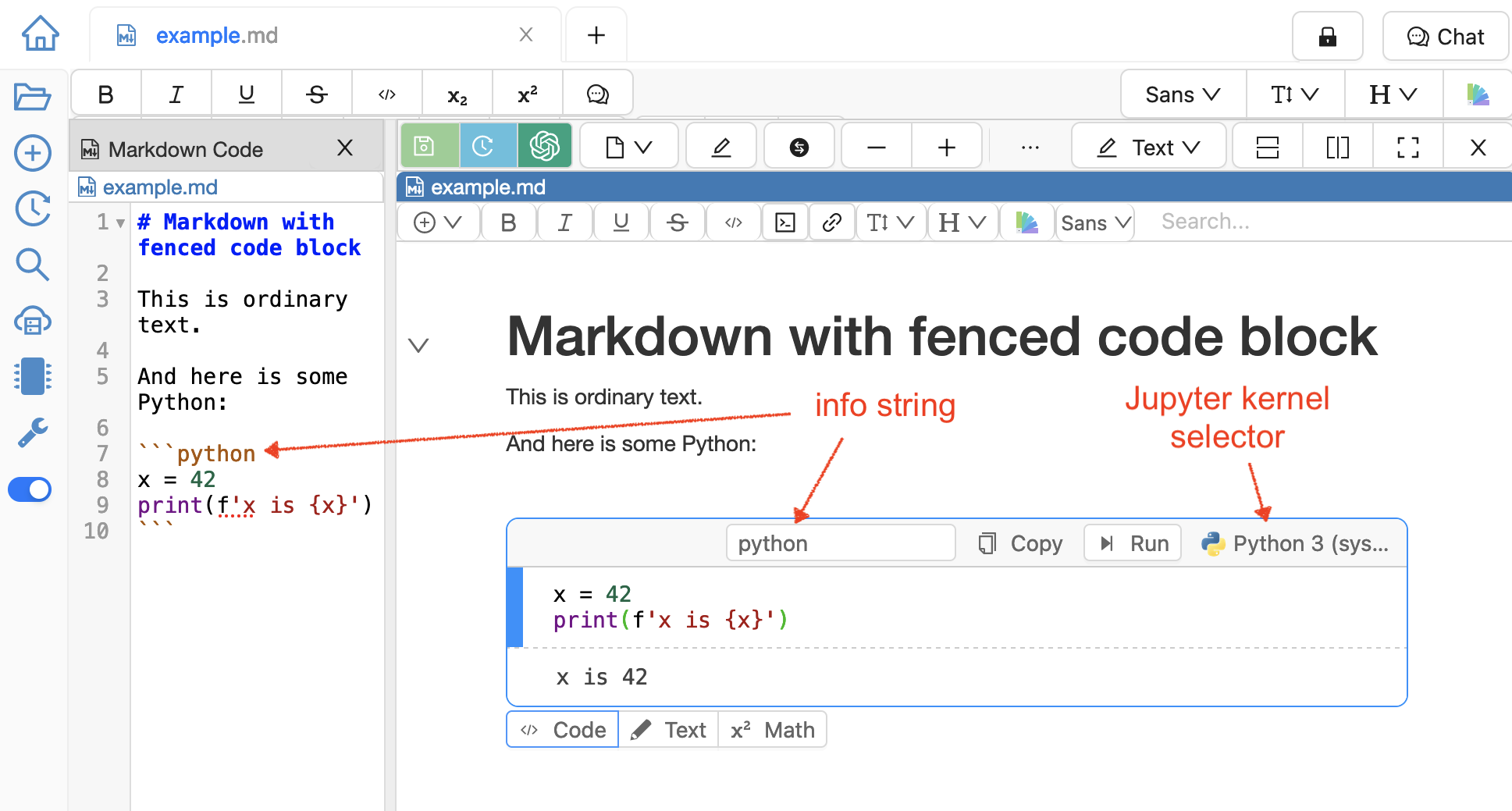Image resolution: width=1512 pixels, height=811 pixels.
Task: Run the Python code block
Action: coord(1133,543)
